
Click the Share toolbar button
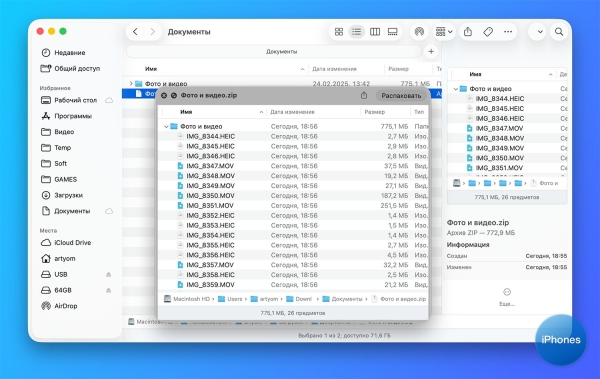coord(468,32)
